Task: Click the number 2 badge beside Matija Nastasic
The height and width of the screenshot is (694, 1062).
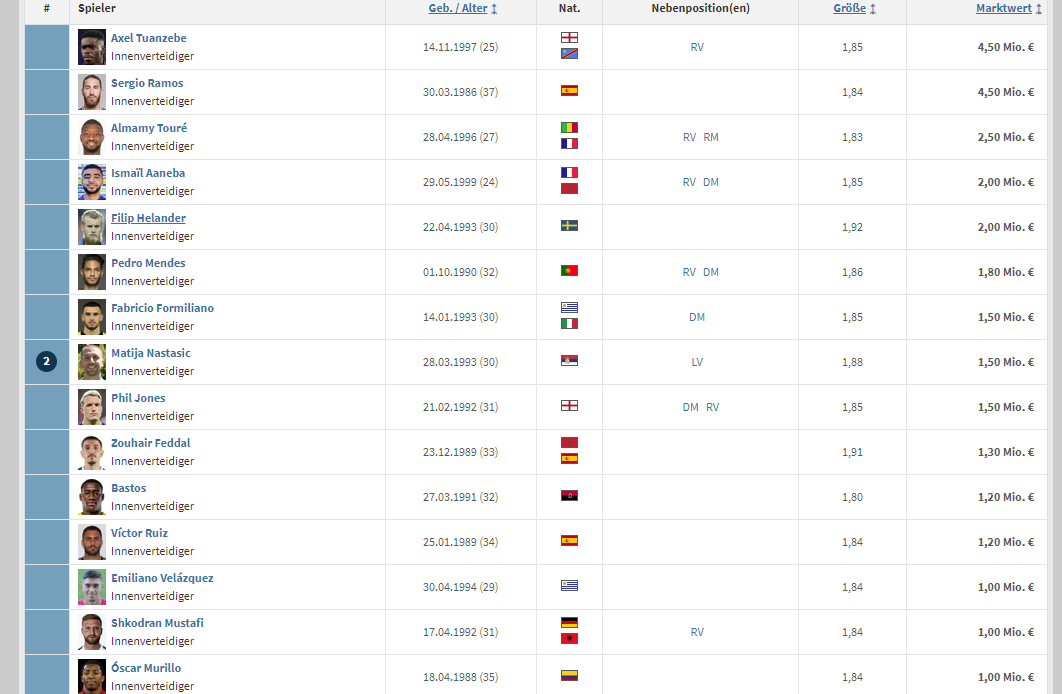Action: coord(46,362)
